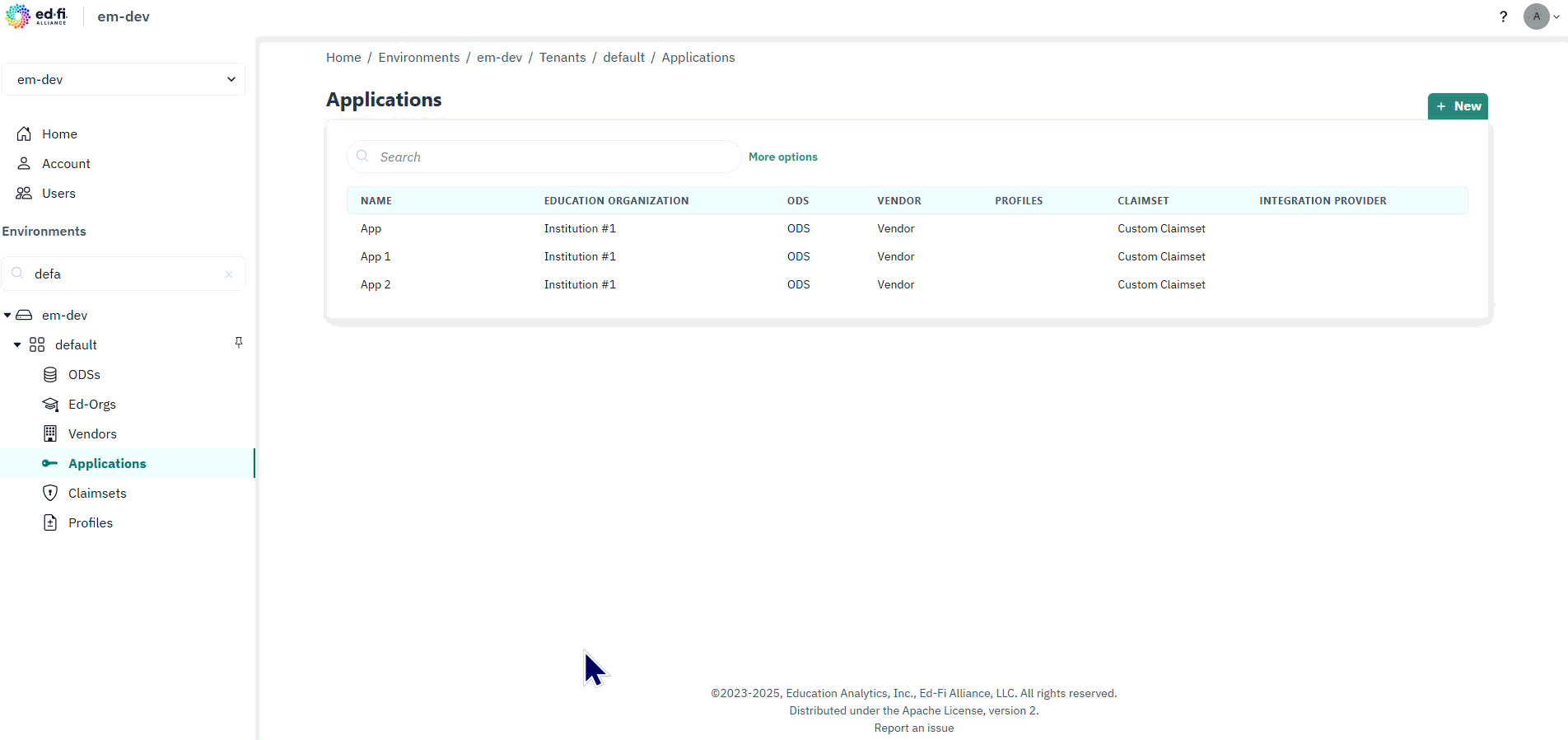This screenshot has width=1568, height=740.
Task: Open Users in the sidebar
Action: [x=58, y=193]
